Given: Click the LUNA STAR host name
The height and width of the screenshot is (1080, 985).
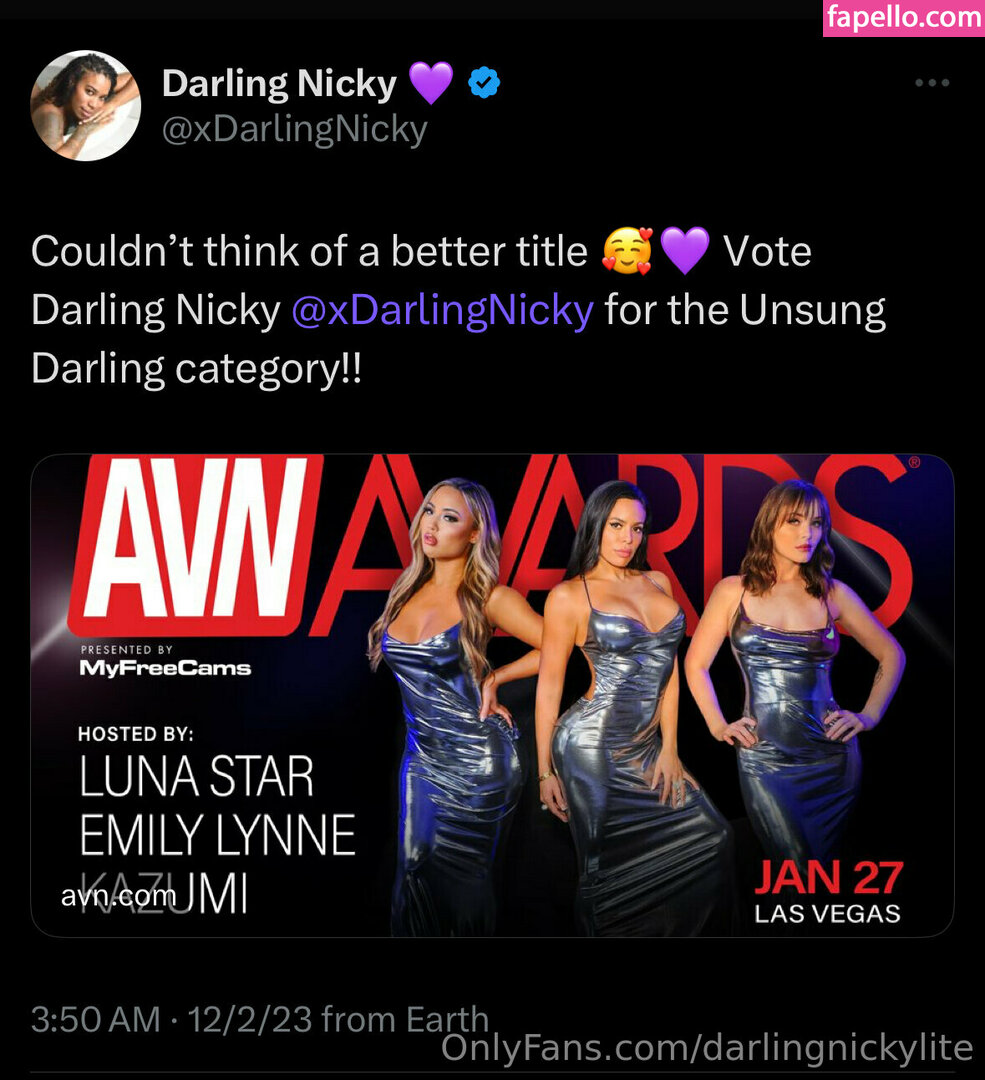Looking at the screenshot, I should 196,776.
